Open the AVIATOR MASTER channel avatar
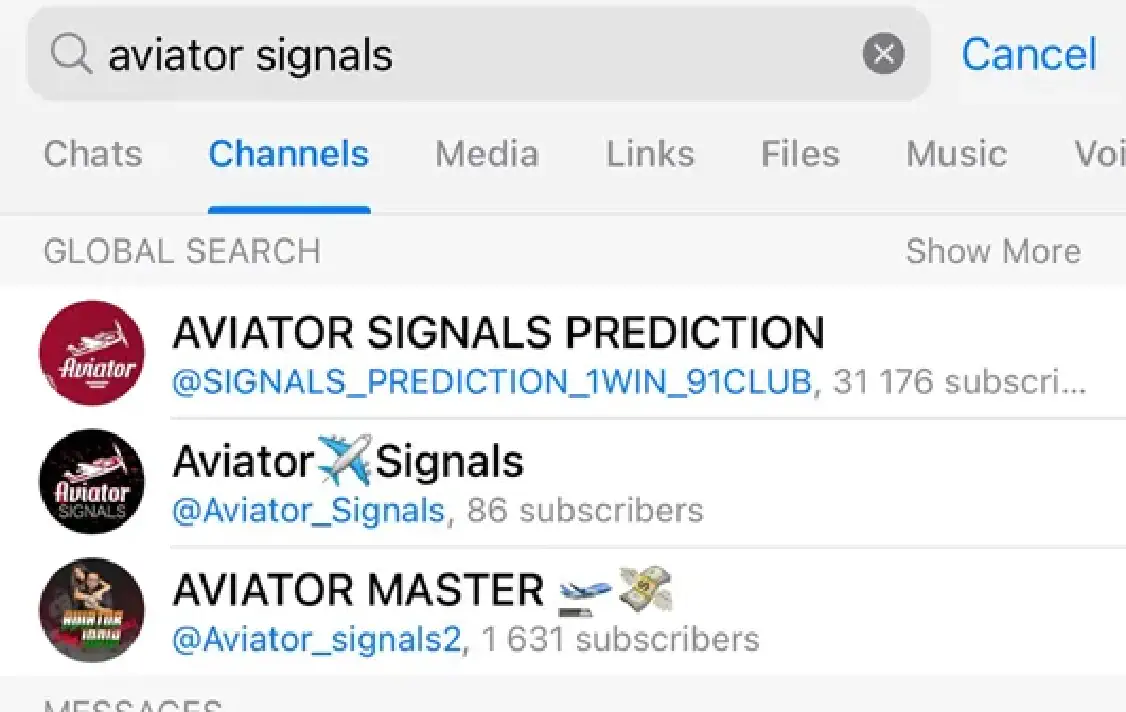Viewport: 1126px width, 712px height. pos(91,610)
